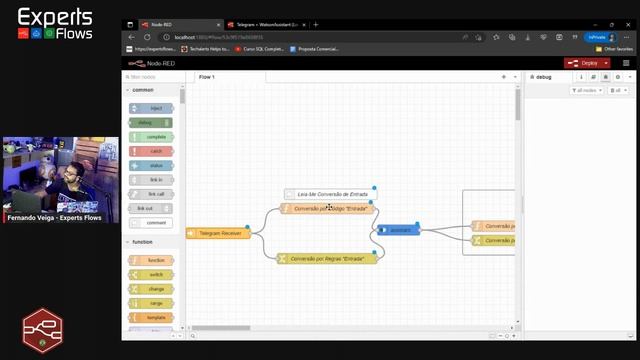Open a new browser tab

coord(316,24)
